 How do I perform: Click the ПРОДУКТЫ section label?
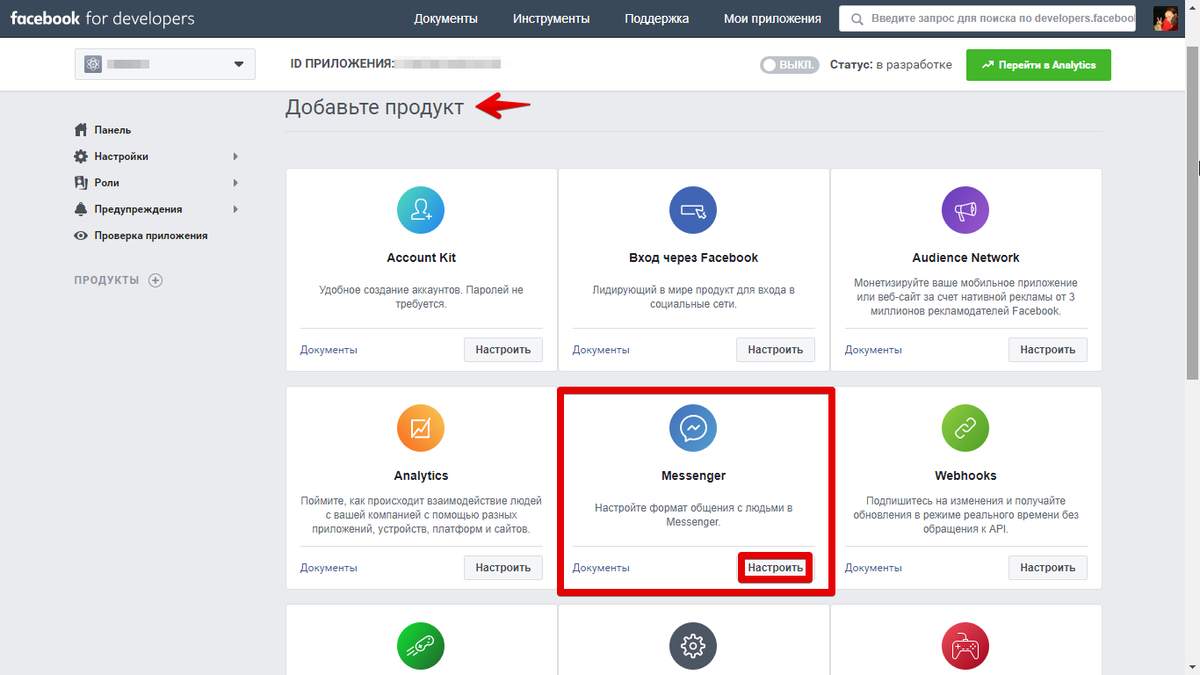(106, 280)
